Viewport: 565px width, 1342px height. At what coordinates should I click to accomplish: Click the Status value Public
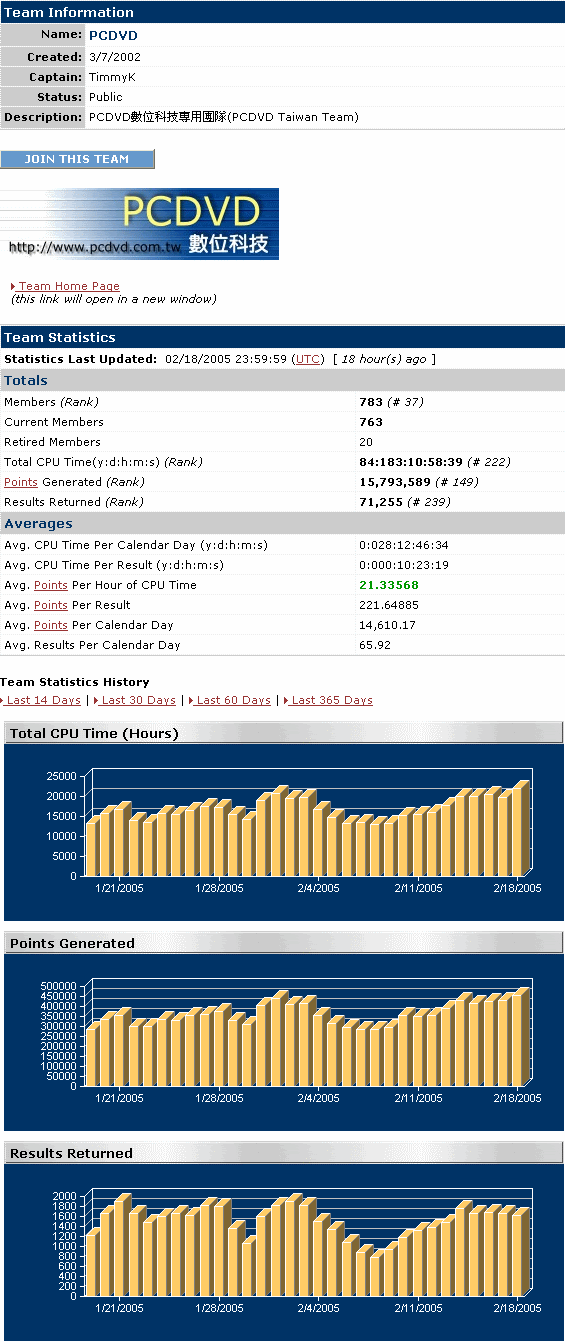click(x=105, y=97)
